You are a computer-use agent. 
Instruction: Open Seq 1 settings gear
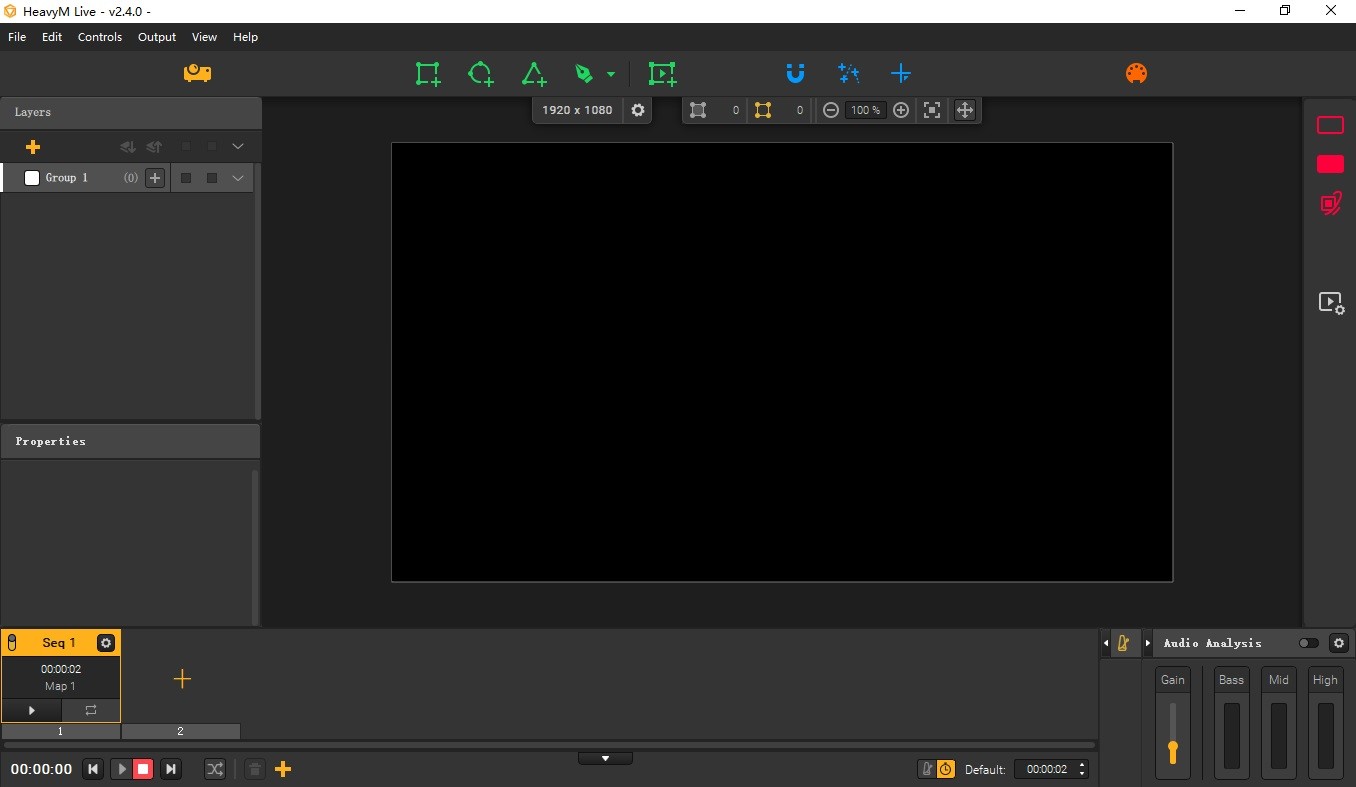tap(106, 643)
